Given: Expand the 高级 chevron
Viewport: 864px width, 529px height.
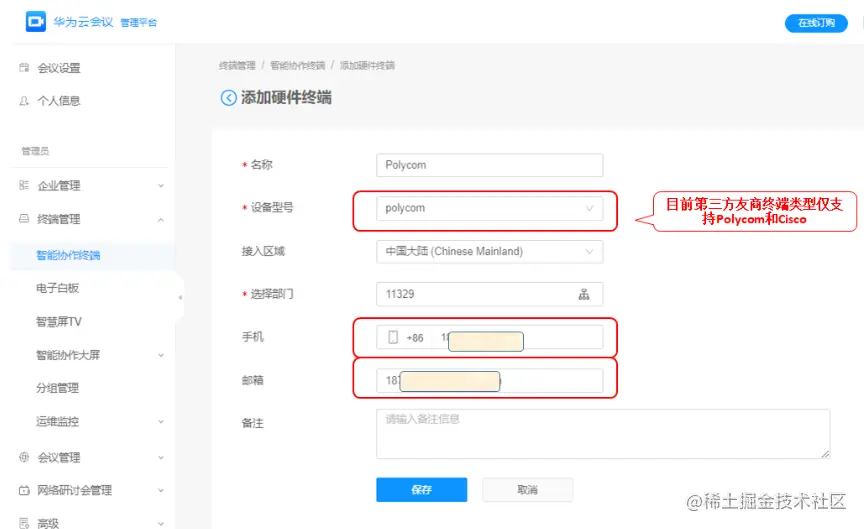Looking at the screenshot, I should [161, 523].
